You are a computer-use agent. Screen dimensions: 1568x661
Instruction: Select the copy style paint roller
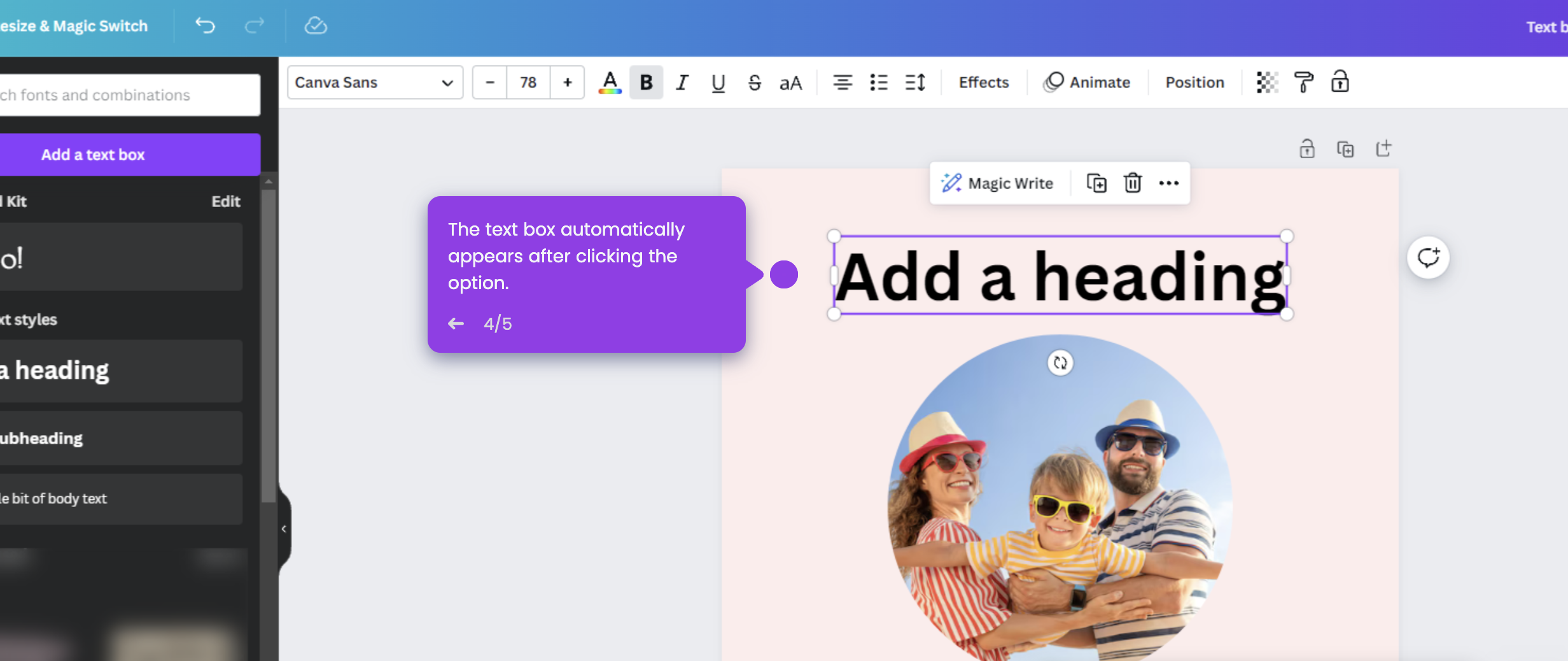pos(1303,82)
